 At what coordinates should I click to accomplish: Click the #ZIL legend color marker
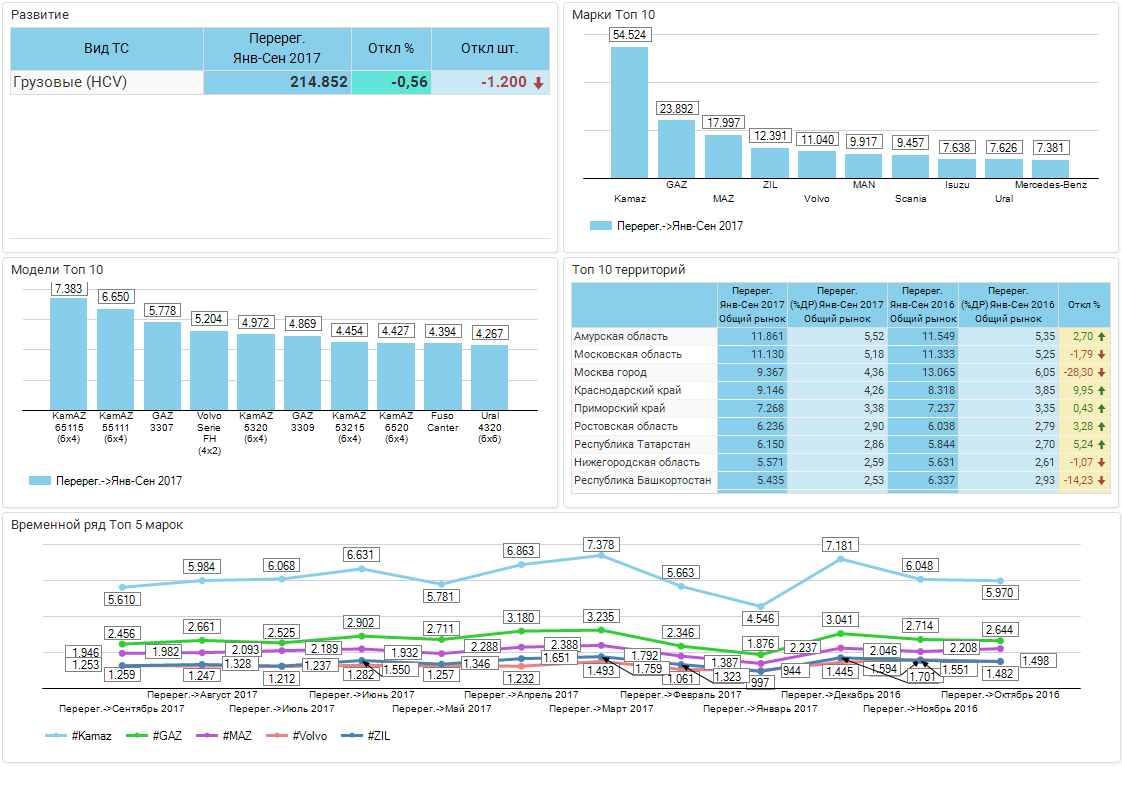click(x=352, y=736)
